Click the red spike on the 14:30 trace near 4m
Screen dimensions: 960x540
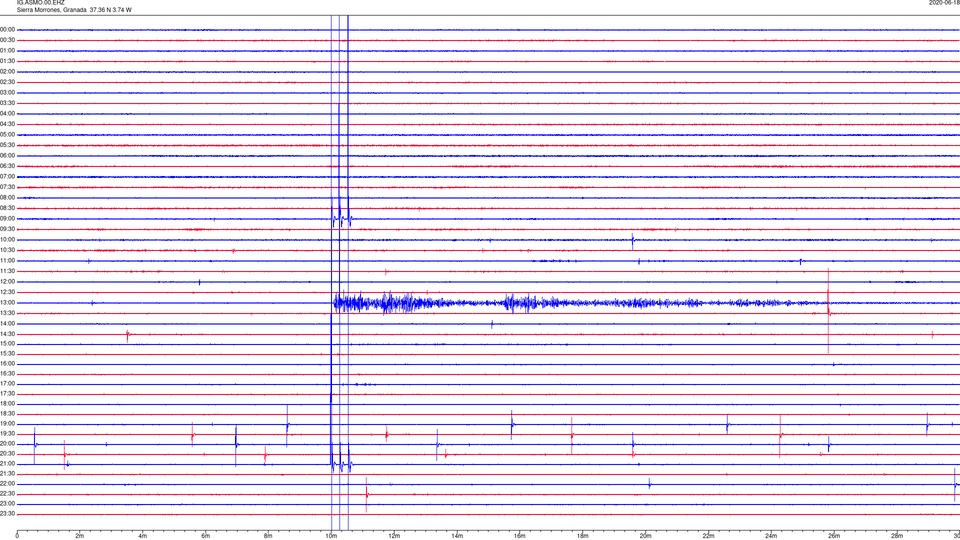click(127, 335)
